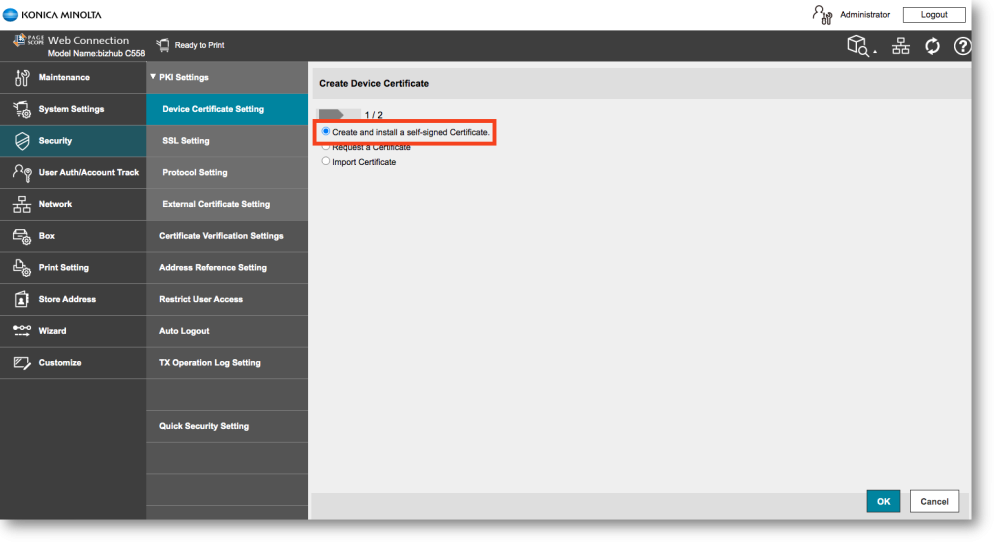
Task: Go to the Security section
Action: pos(73,141)
